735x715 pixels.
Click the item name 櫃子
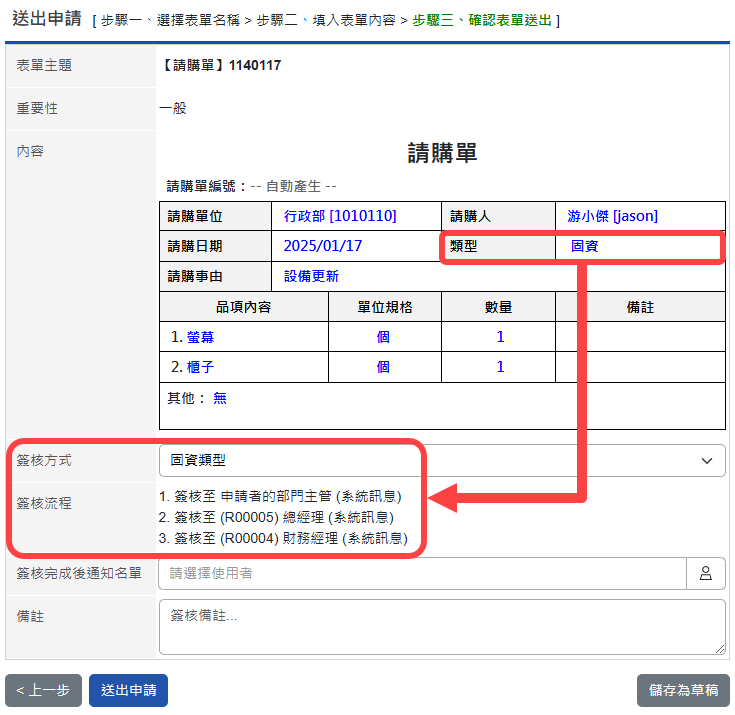pos(200,367)
